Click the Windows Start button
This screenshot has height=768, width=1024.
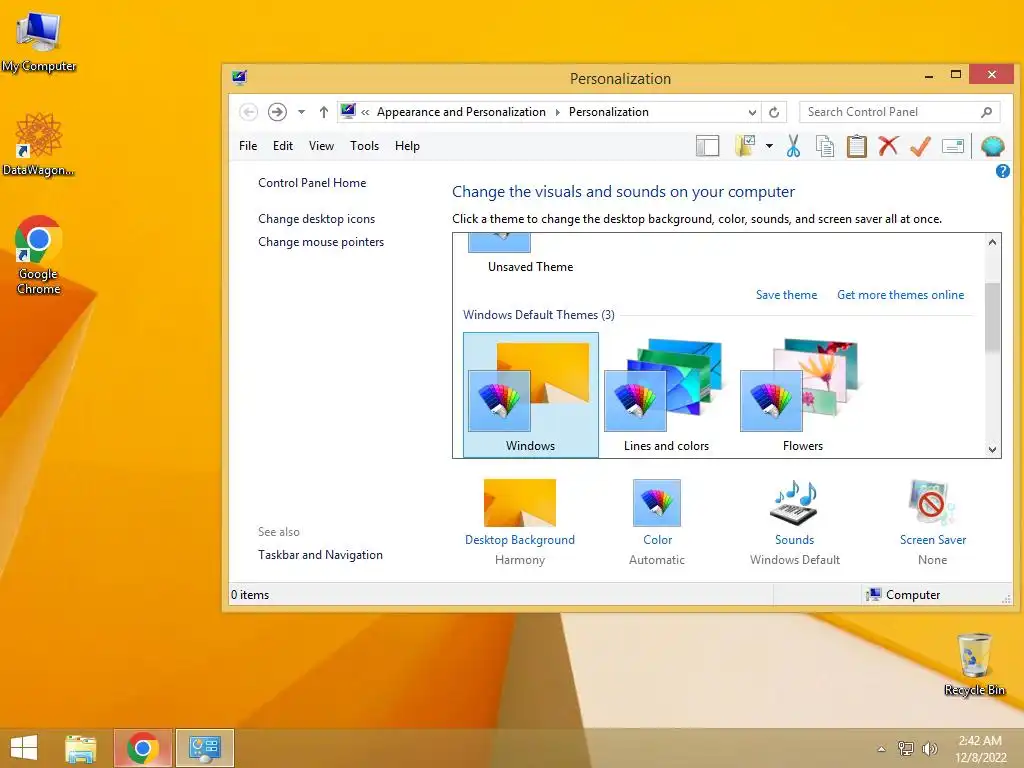pyautogui.click(x=24, y=748)
